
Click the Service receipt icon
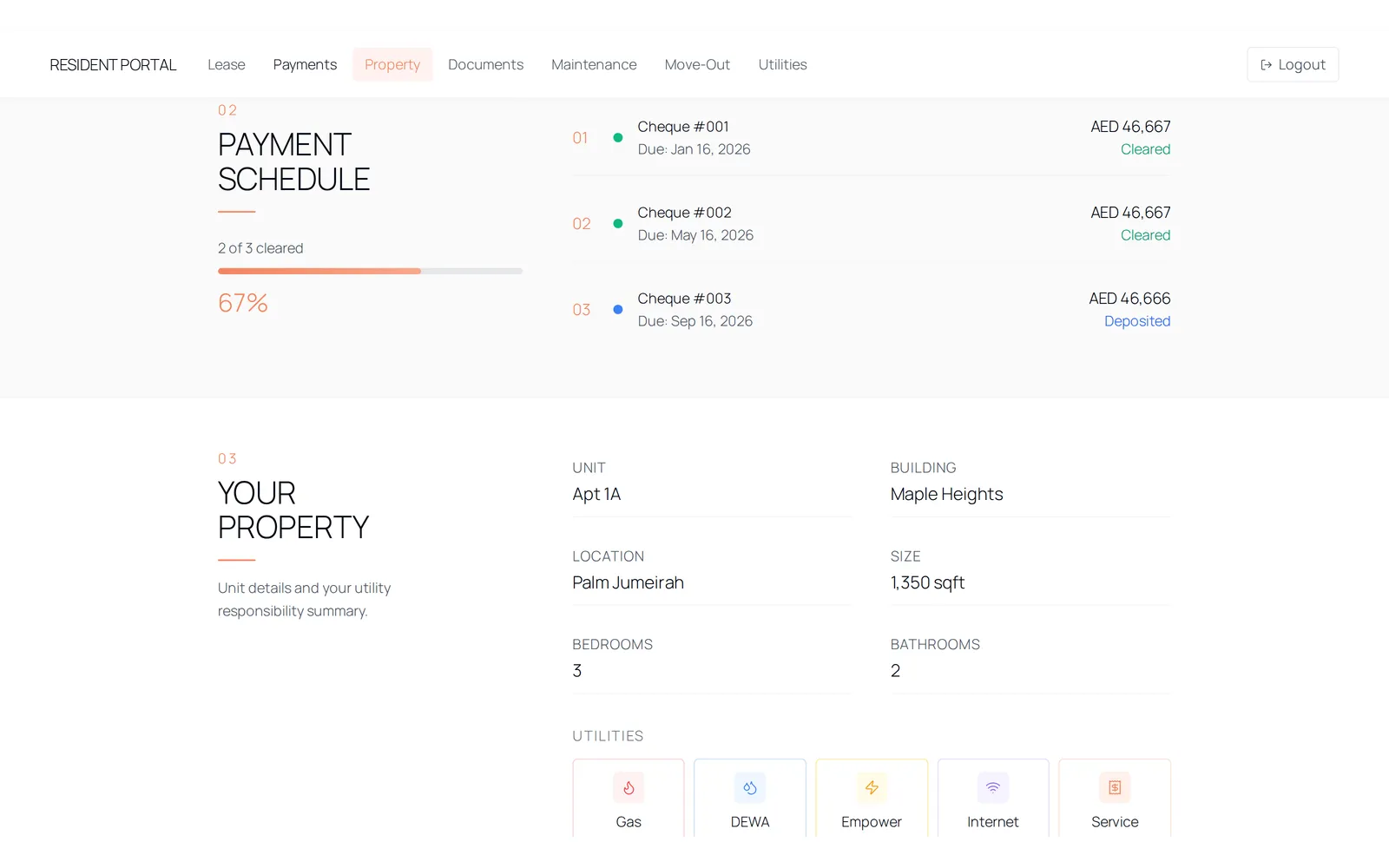1115,787
